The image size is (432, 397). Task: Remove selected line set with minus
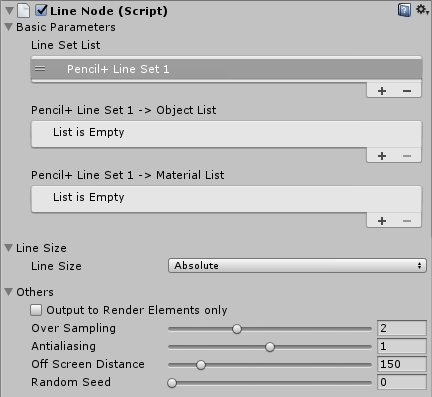click(x=407, y=91)
